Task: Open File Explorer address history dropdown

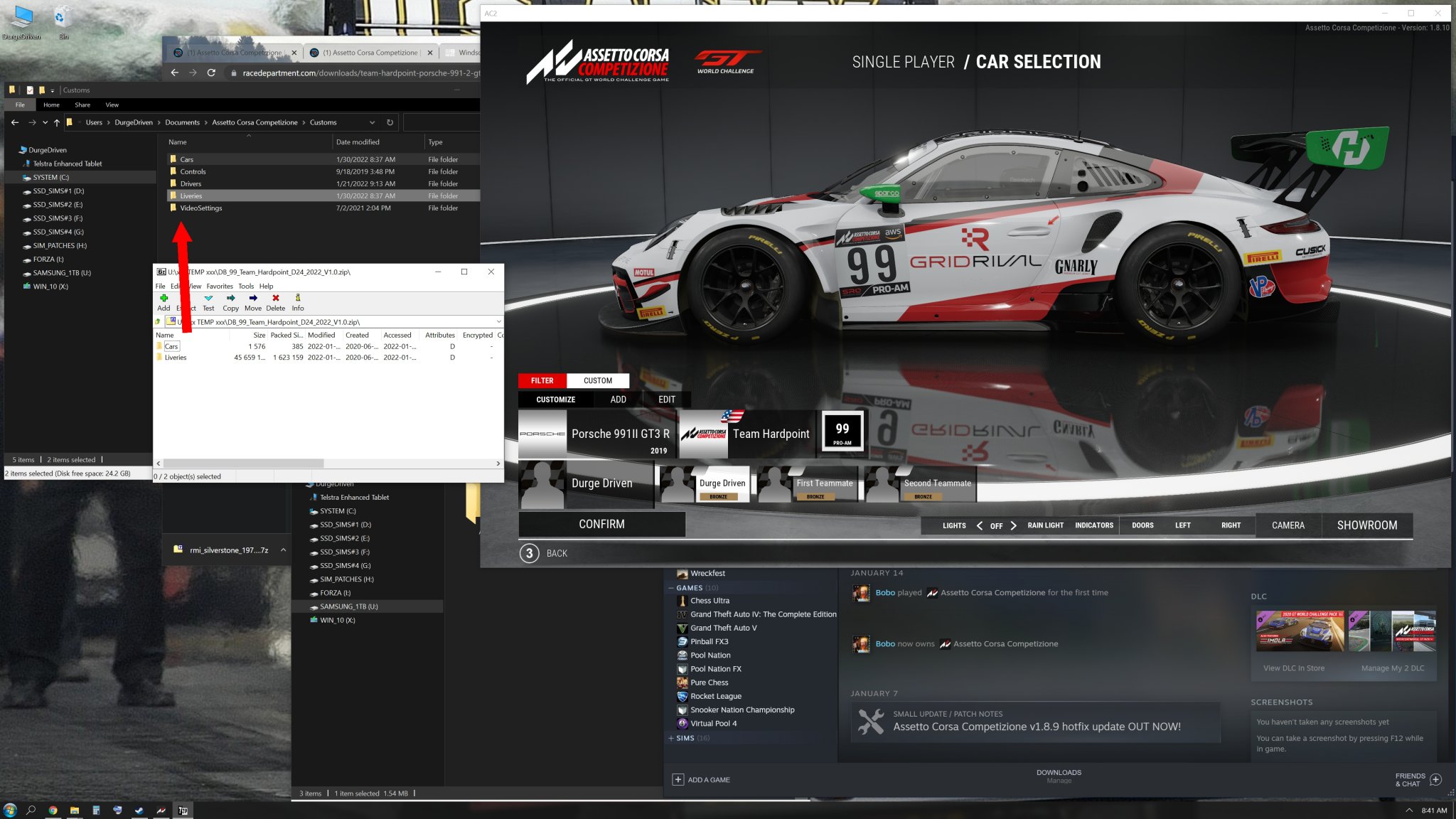Action: (x=372, y=122)
